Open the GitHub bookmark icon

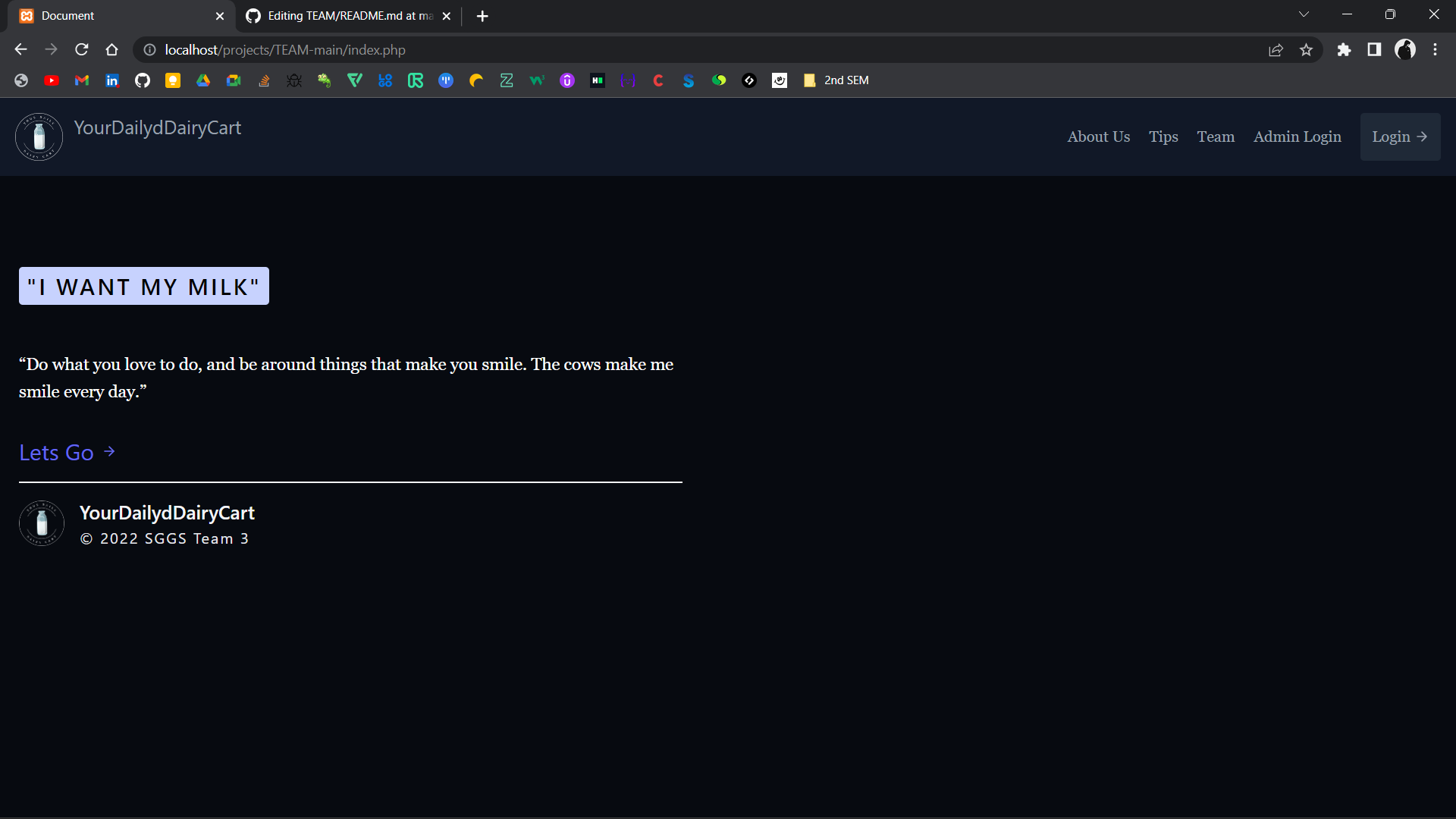point(143,80)
